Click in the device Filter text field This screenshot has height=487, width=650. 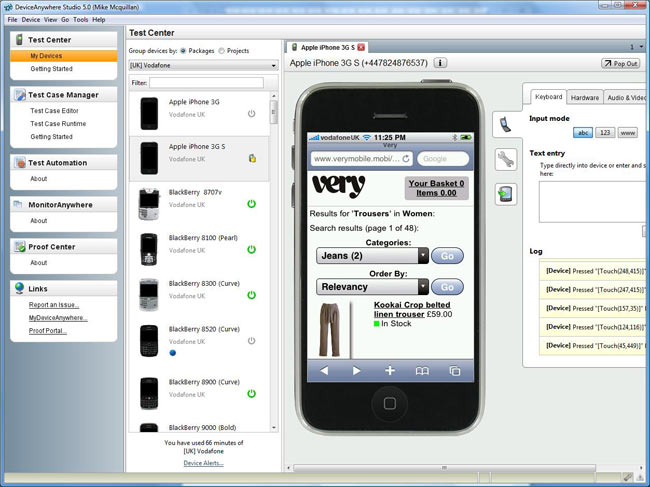[206, 82]
